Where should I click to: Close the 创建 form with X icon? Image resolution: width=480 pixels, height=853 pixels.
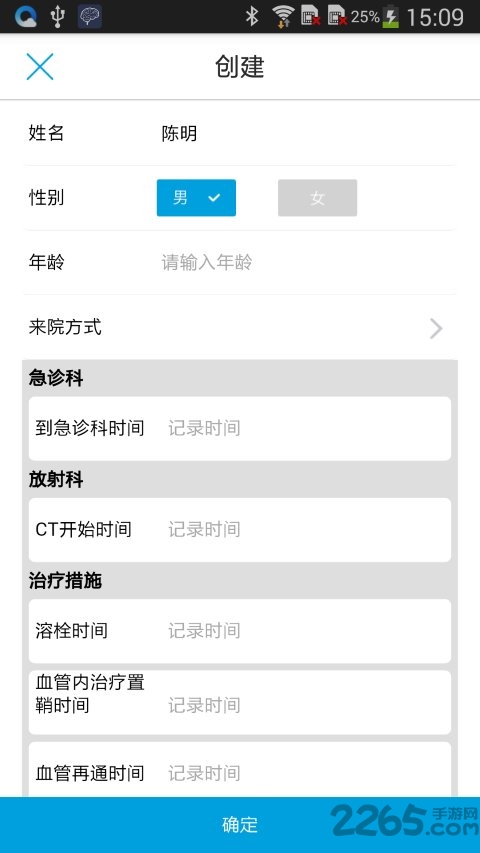[40, 67]
